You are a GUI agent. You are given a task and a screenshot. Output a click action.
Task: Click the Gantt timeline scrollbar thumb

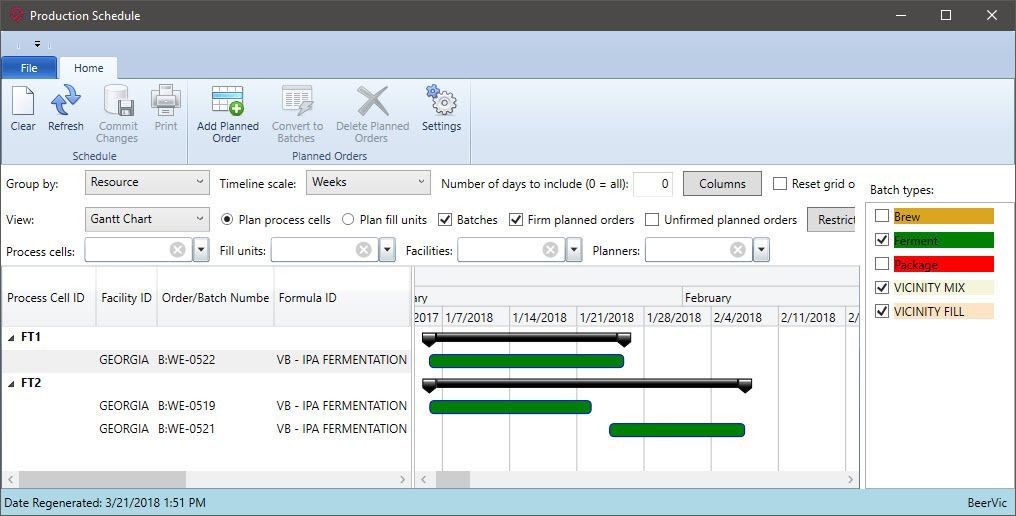pos(453,480)
